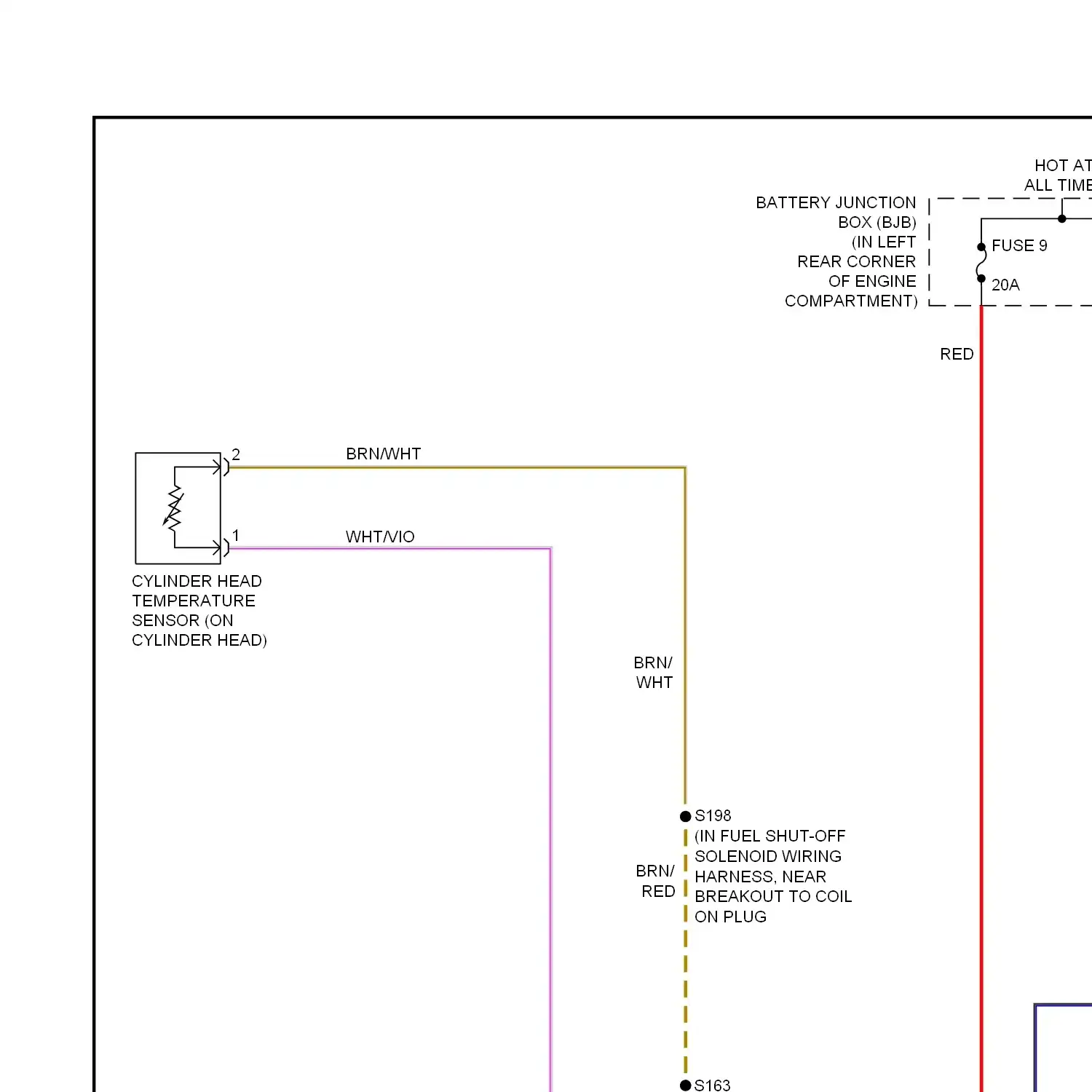The image size is (1092, 1092).
Task: Click sensor connector pin 1
Action: [x=236, y=536]
